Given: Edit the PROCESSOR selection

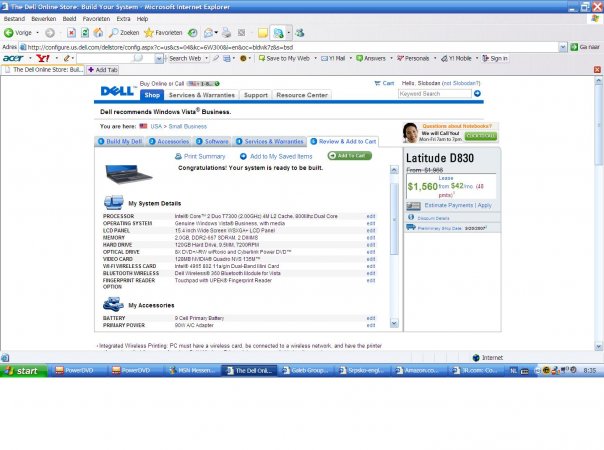Looking at the screenshot, I should click(x=371, y=216).
